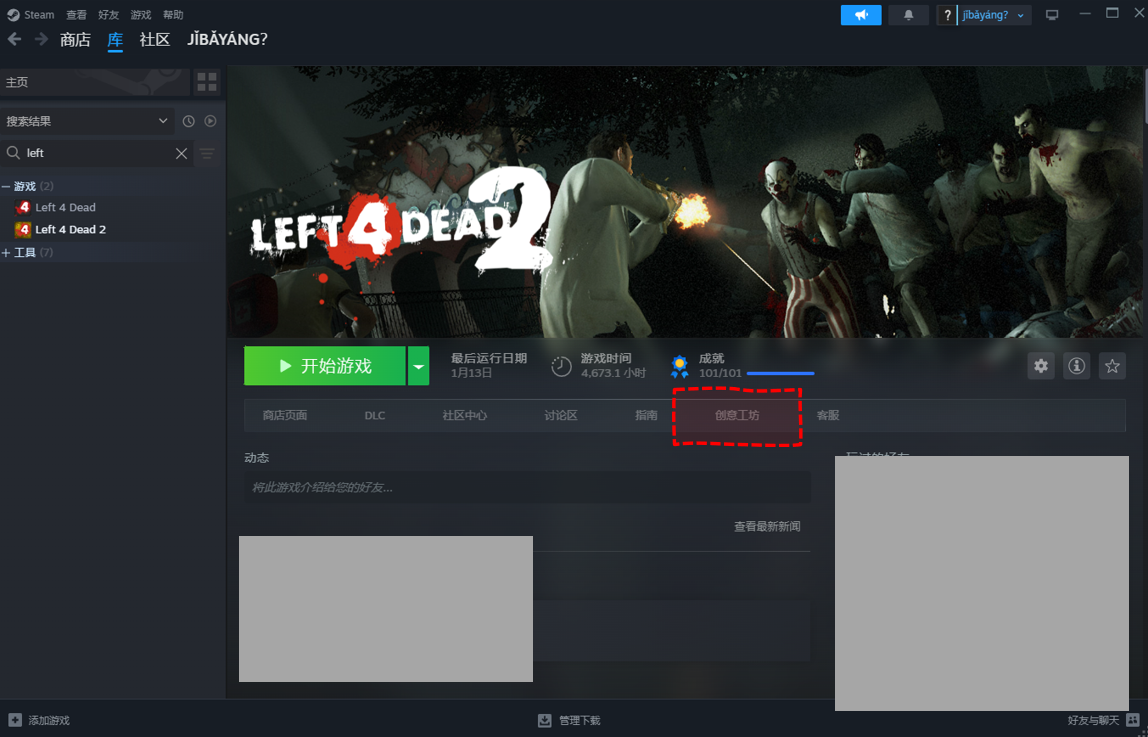Switch to the 商店 tab
Screen dimensions: 1148x737
(x=75, y=40)
